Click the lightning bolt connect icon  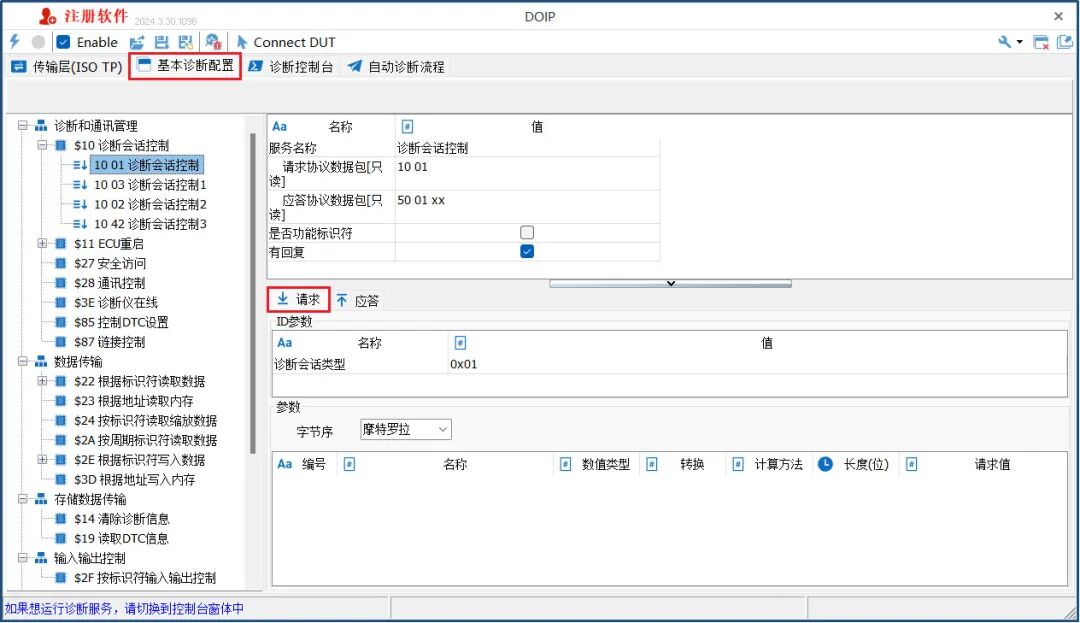click(x=13, y=41)
